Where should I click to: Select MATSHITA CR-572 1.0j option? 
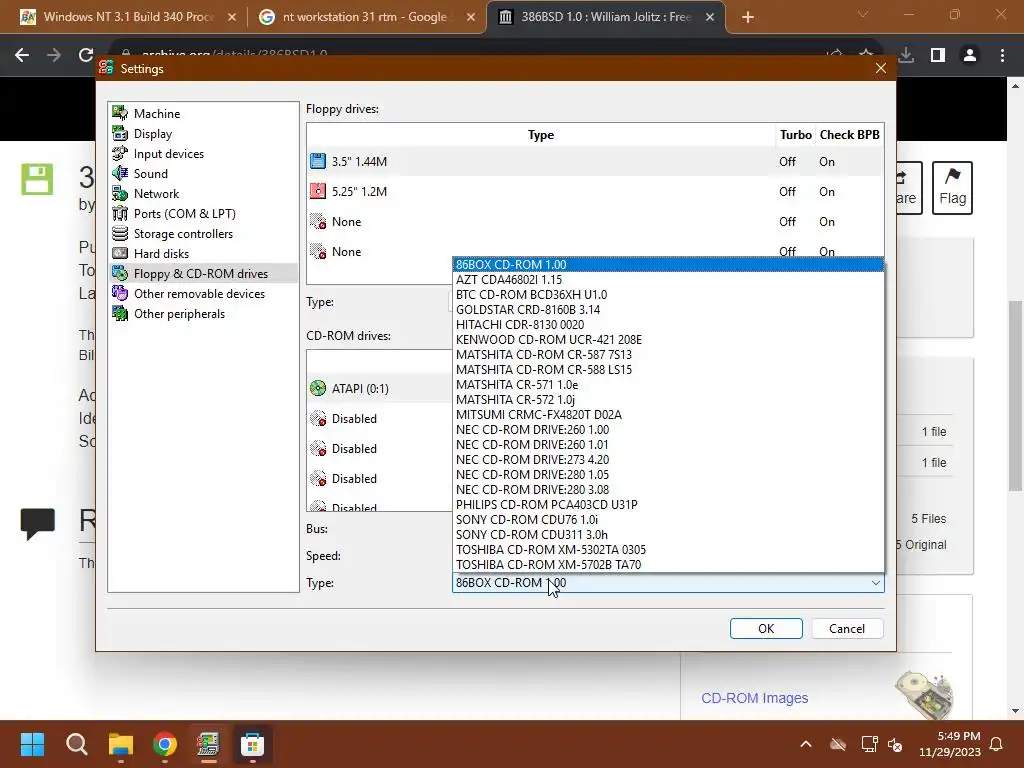tap(668, 400)
